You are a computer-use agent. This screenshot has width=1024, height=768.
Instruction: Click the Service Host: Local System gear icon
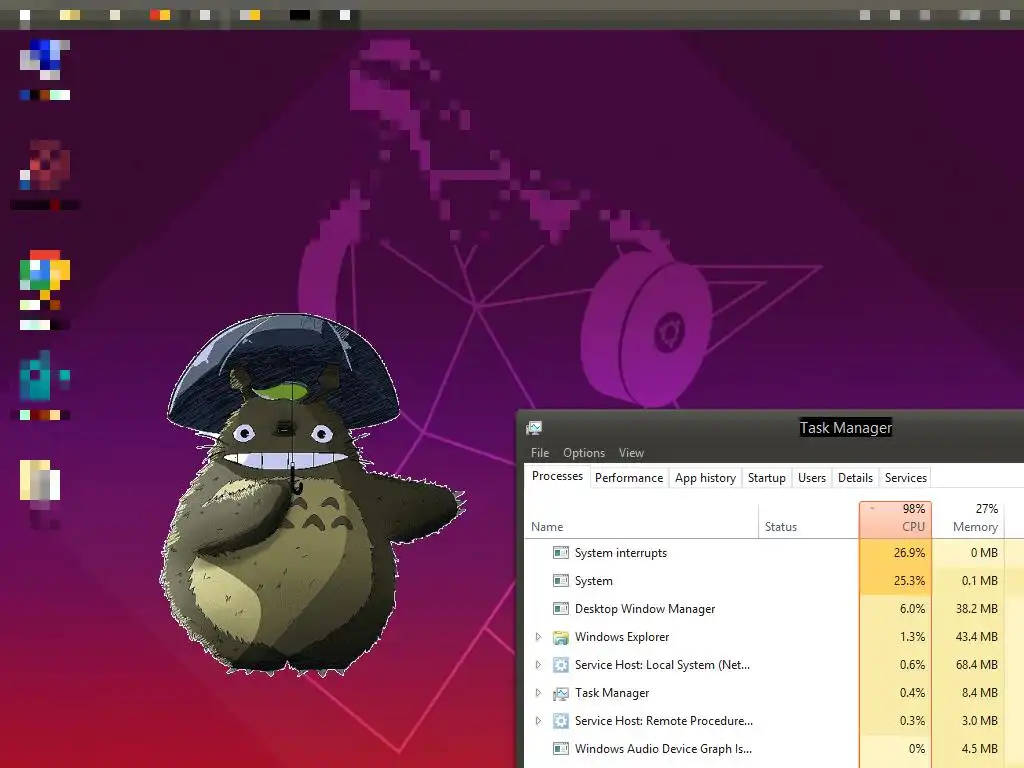[560, 665]
